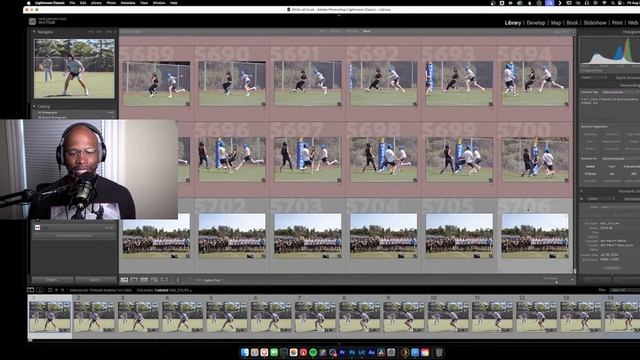640x360 pixels.
Task: Open the File menu
Action: click(72, 3)
